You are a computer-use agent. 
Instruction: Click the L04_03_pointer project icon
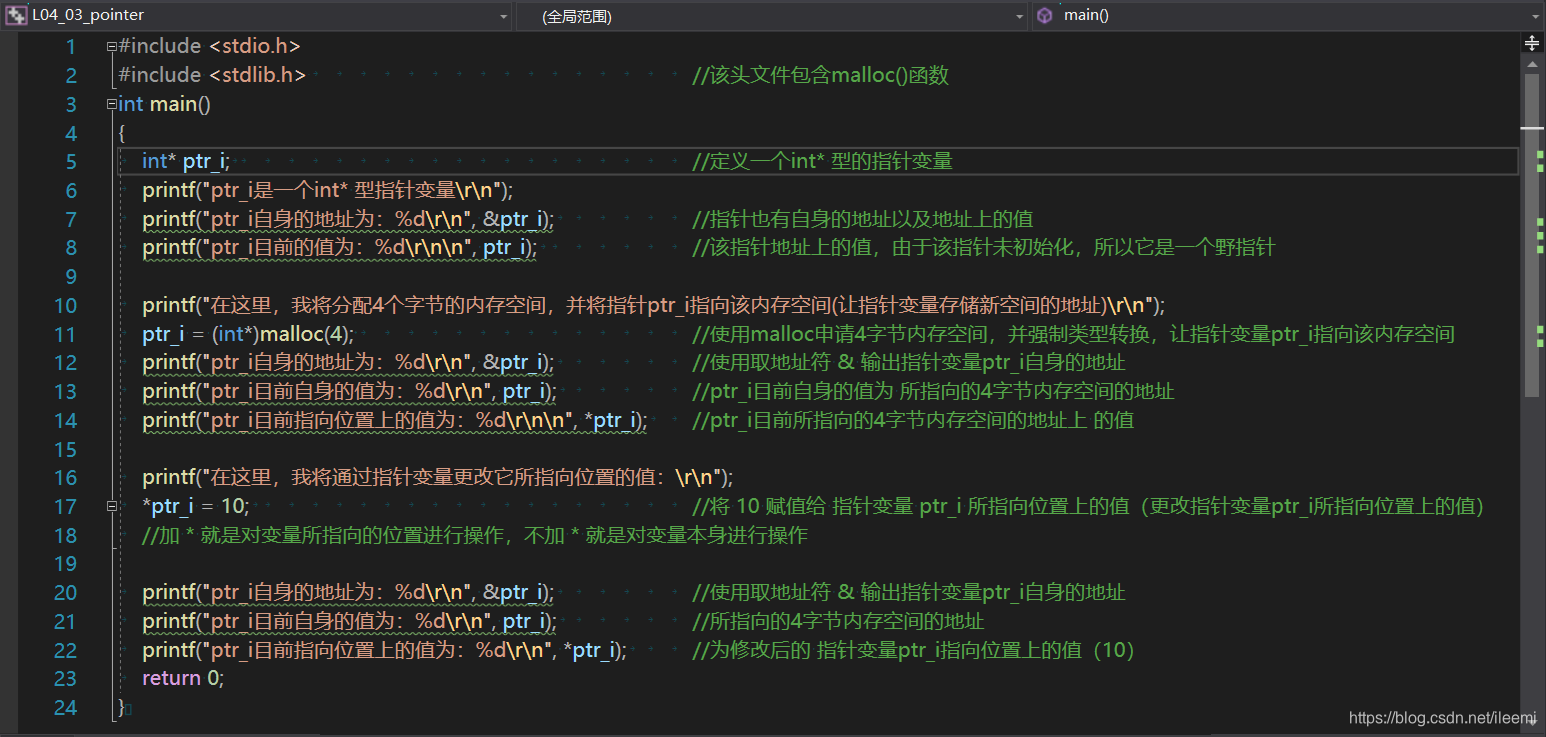tap(16, 15)
